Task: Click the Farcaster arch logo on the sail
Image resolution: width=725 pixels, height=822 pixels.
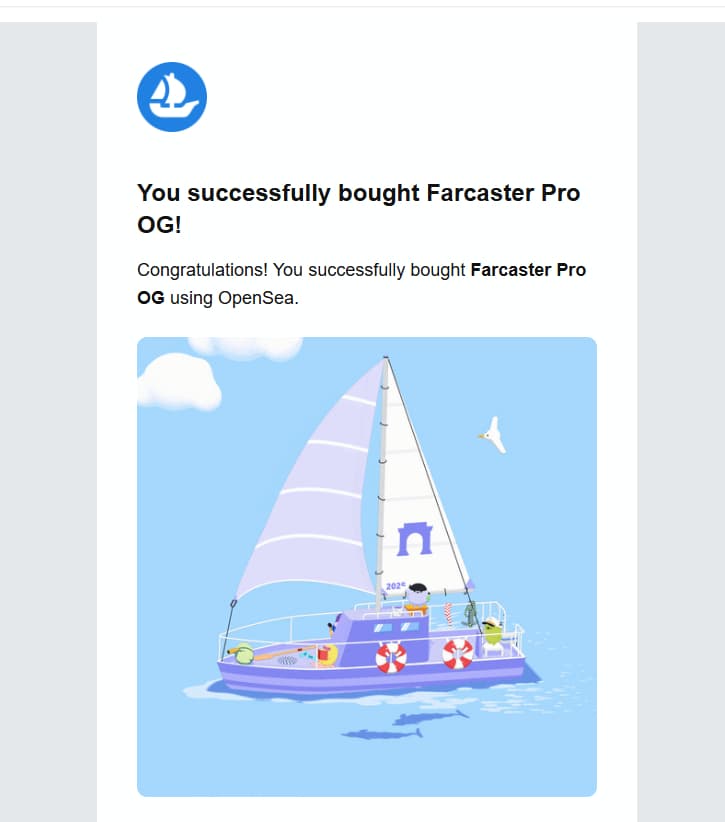Action: coord(414,538)
